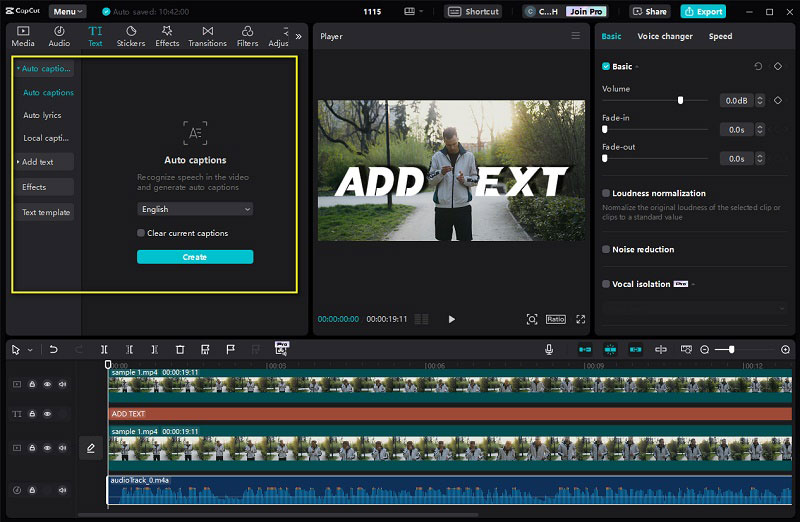The width and height of the screenshot is (800, 522).
Task: Click the record voiceover microphone icon
Action: [548, 350]
